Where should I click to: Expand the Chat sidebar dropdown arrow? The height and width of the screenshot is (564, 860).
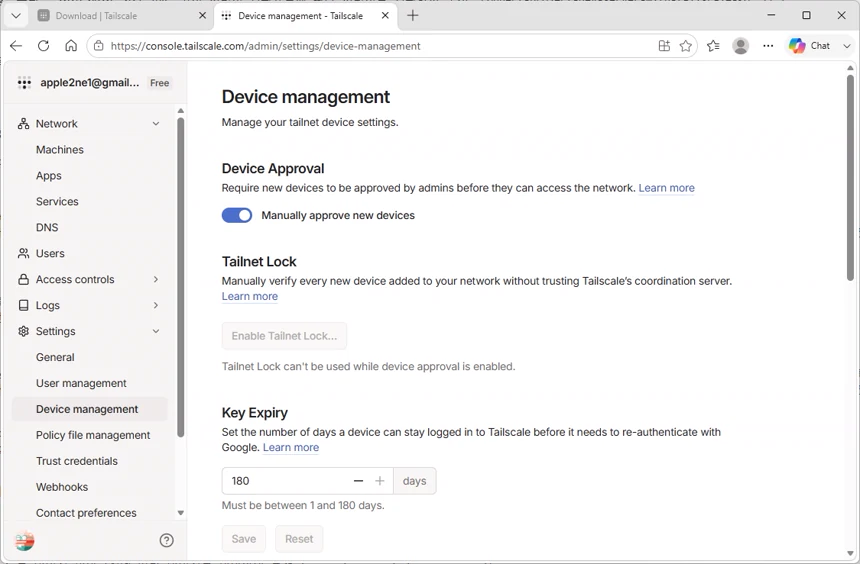(846, 46)
